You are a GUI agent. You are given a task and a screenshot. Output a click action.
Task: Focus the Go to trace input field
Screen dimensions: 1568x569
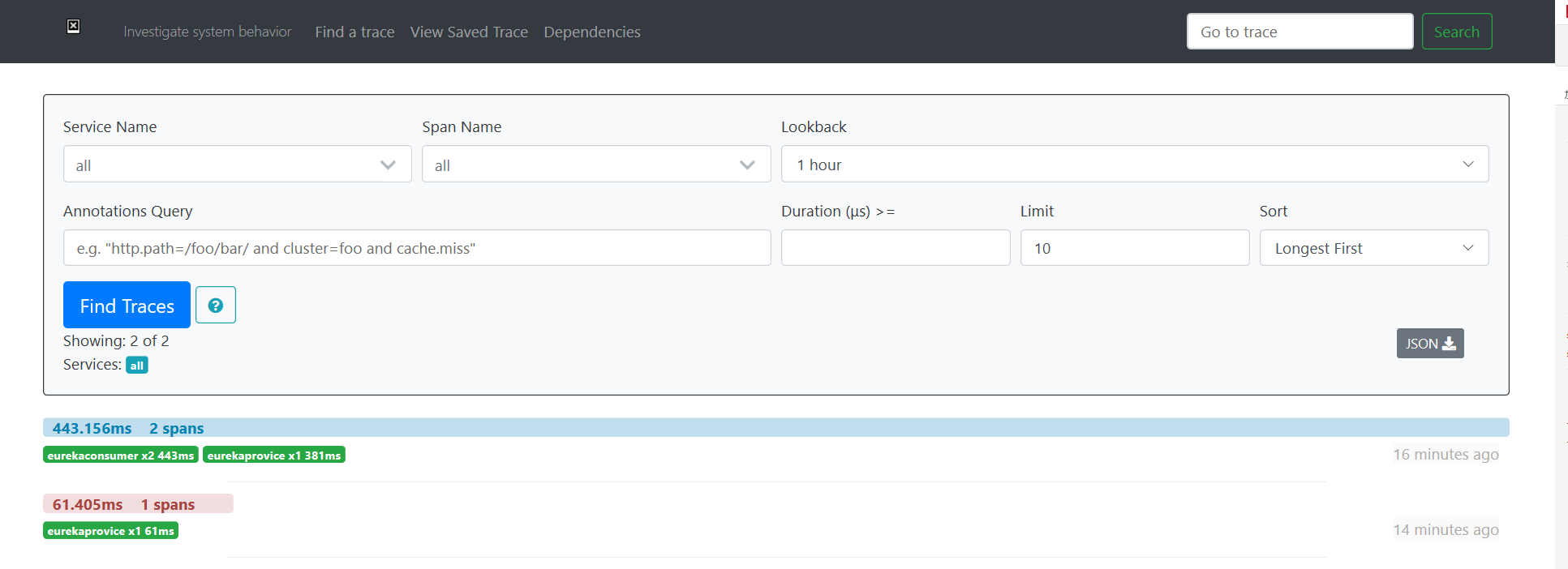[1300, 32]
